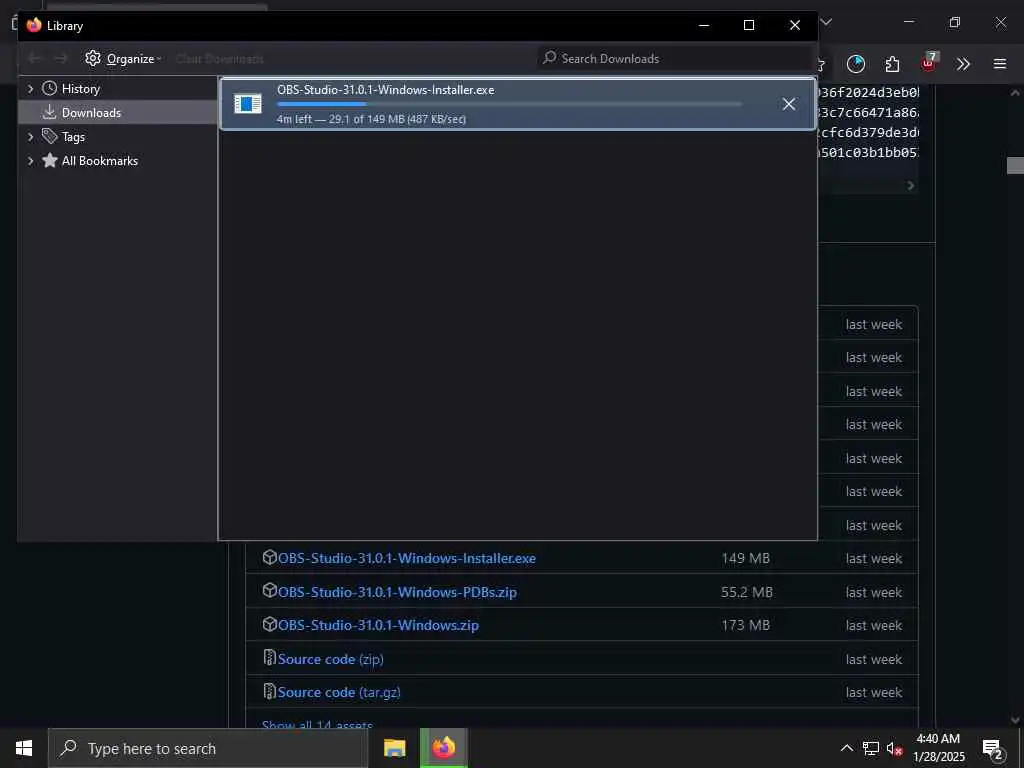Click the package icon beside Windows.zip
Image resolution: width=1024 pixels, height=768 pixels.
269,624
